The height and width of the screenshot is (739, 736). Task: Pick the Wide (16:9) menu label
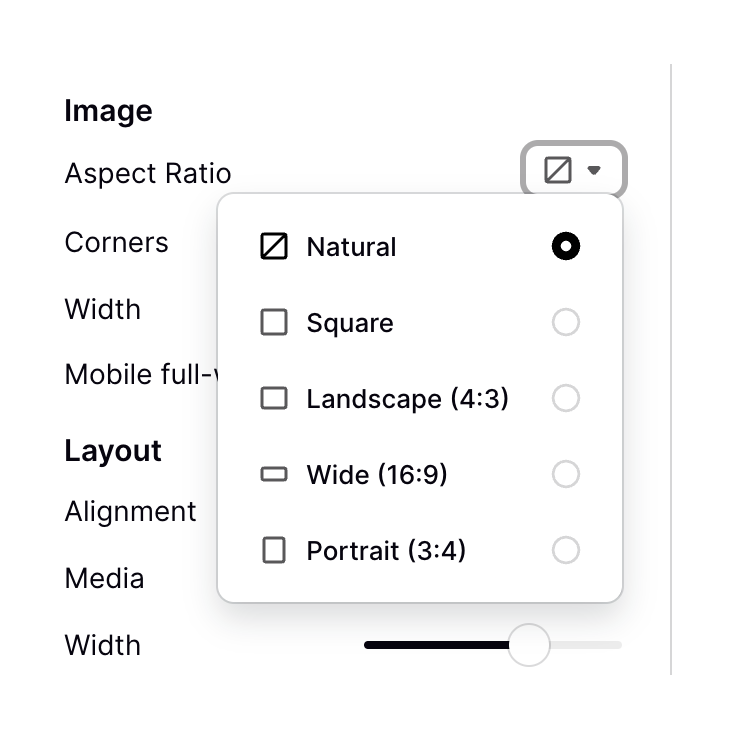376,475
